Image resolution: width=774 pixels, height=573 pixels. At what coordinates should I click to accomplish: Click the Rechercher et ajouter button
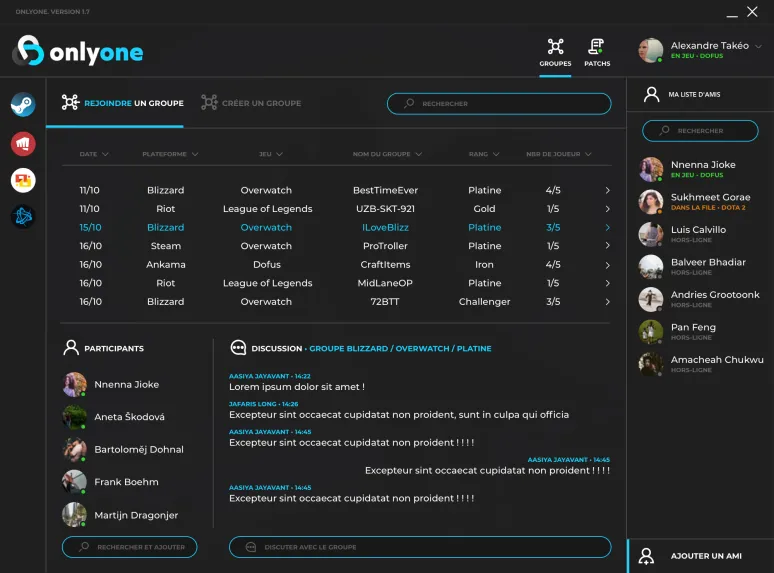click(x=130, y=547)
